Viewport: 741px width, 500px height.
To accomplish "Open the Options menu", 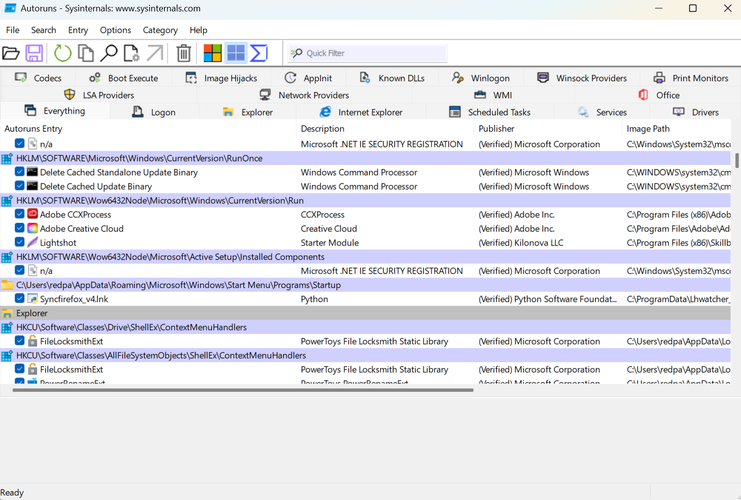I will pyautogui.click(x=115, y=30).
